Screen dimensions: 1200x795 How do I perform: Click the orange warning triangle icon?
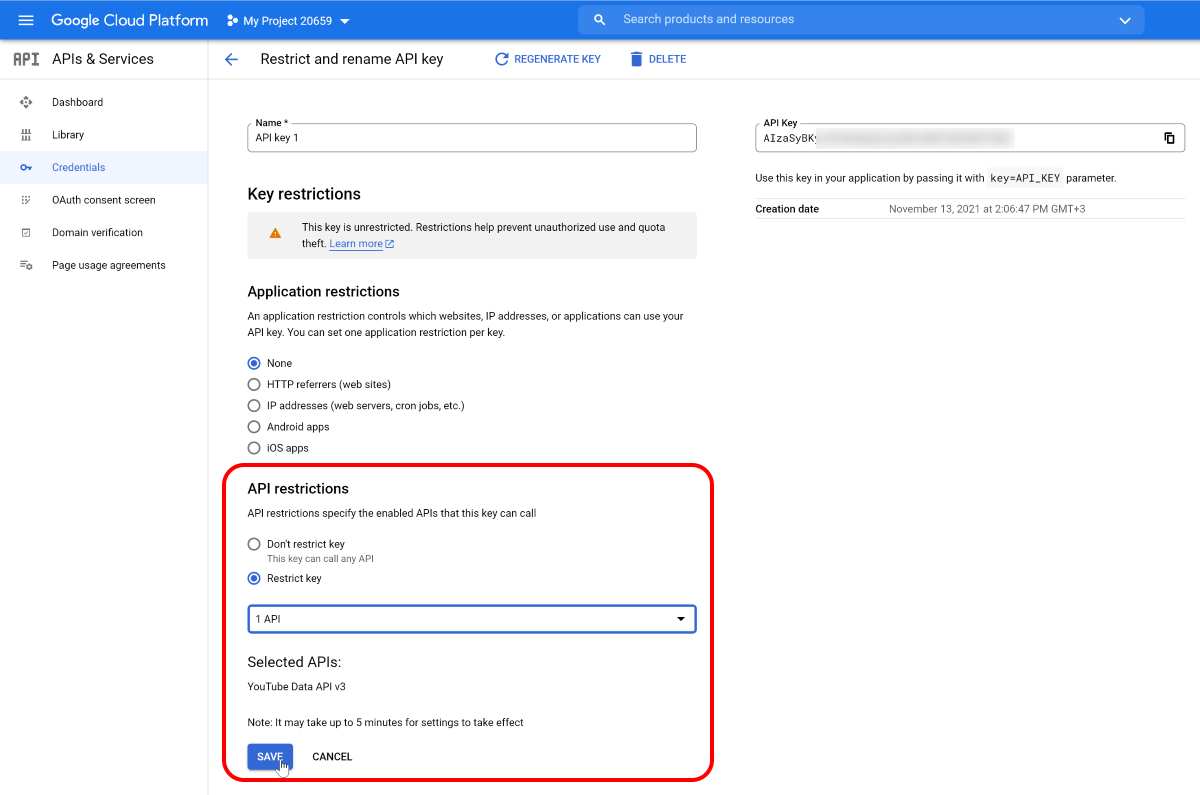[x=275, y=233]
